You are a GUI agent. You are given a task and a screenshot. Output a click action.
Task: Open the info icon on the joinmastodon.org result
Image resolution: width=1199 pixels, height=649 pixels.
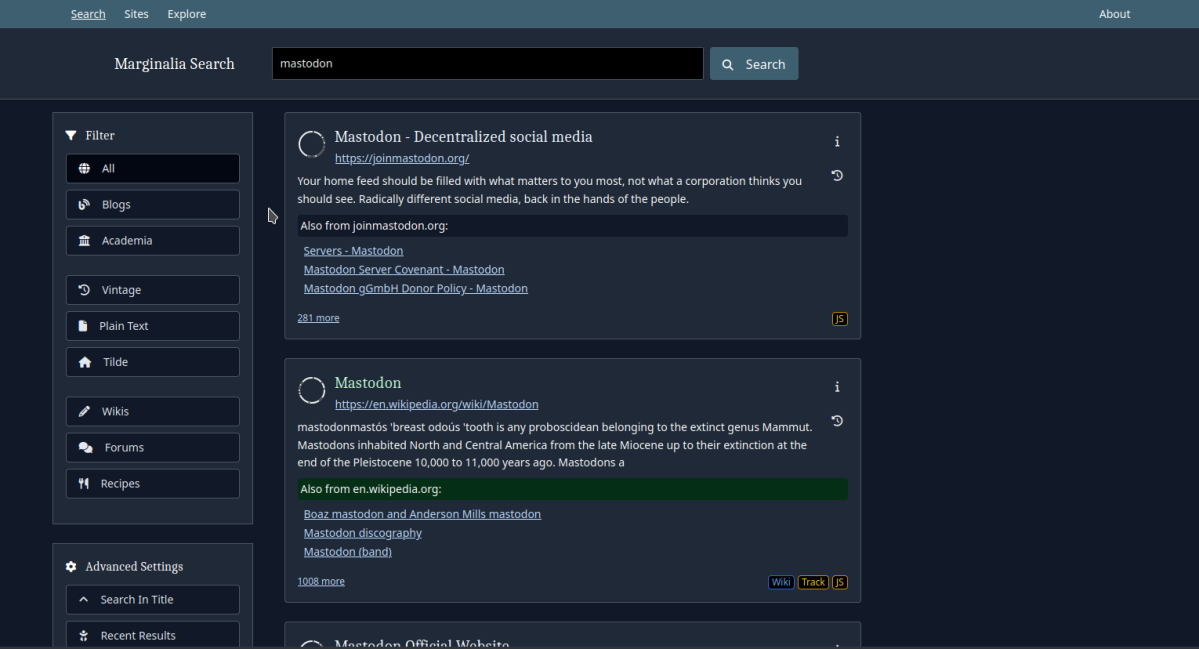(x=837, y=141)
